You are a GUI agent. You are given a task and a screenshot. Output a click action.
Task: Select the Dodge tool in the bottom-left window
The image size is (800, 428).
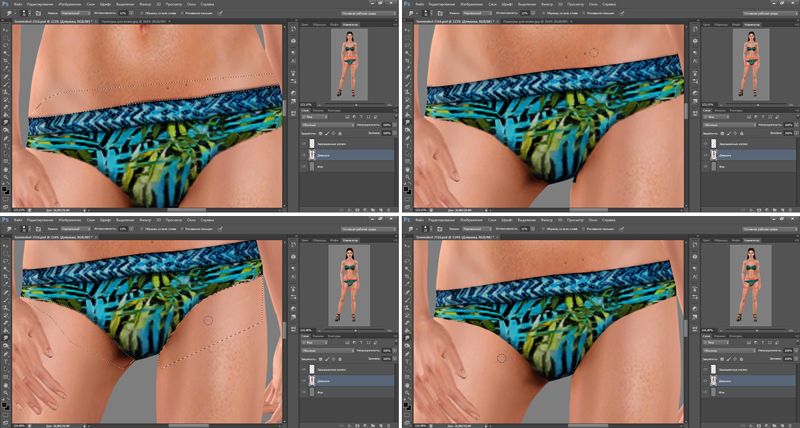[x=6, y=347]
